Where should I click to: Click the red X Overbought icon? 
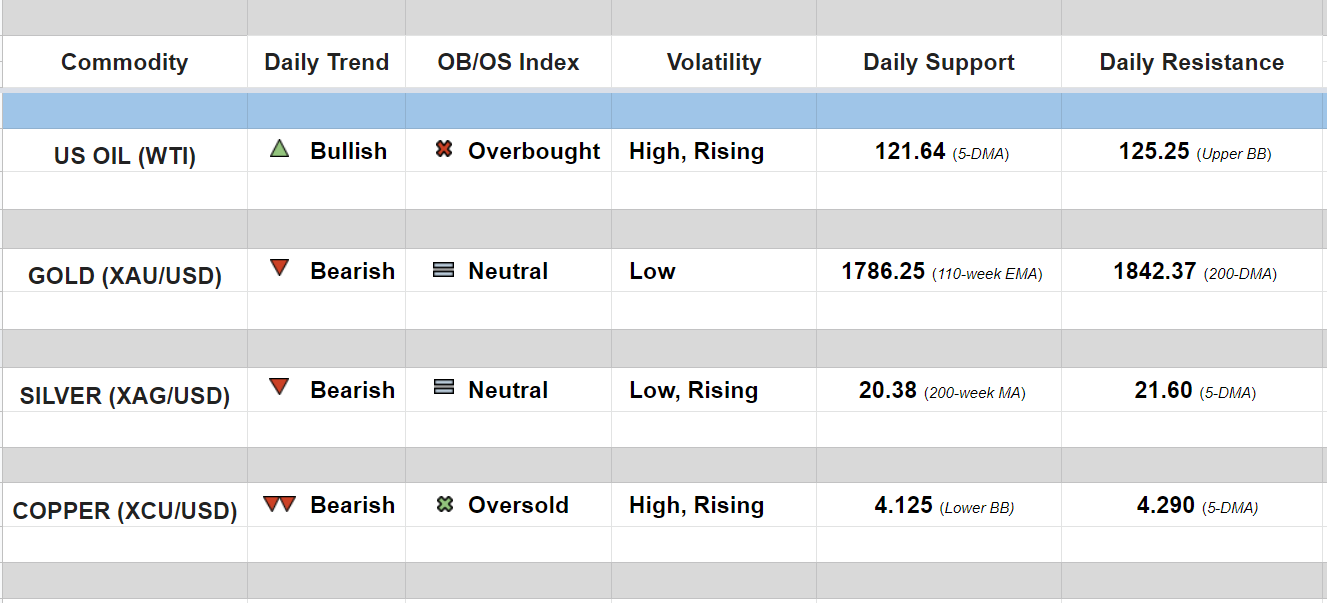(445, 150)
